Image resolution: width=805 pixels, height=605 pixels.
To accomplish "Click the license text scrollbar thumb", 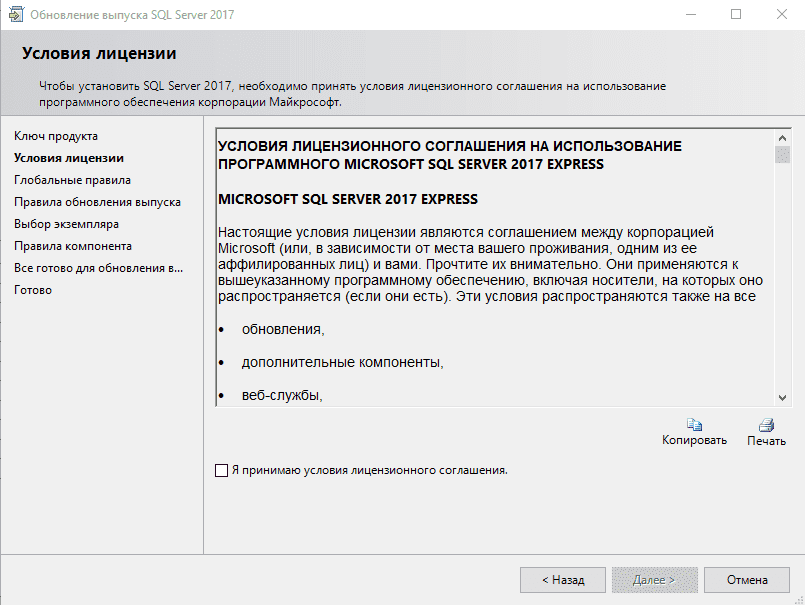I will [782, 155].
